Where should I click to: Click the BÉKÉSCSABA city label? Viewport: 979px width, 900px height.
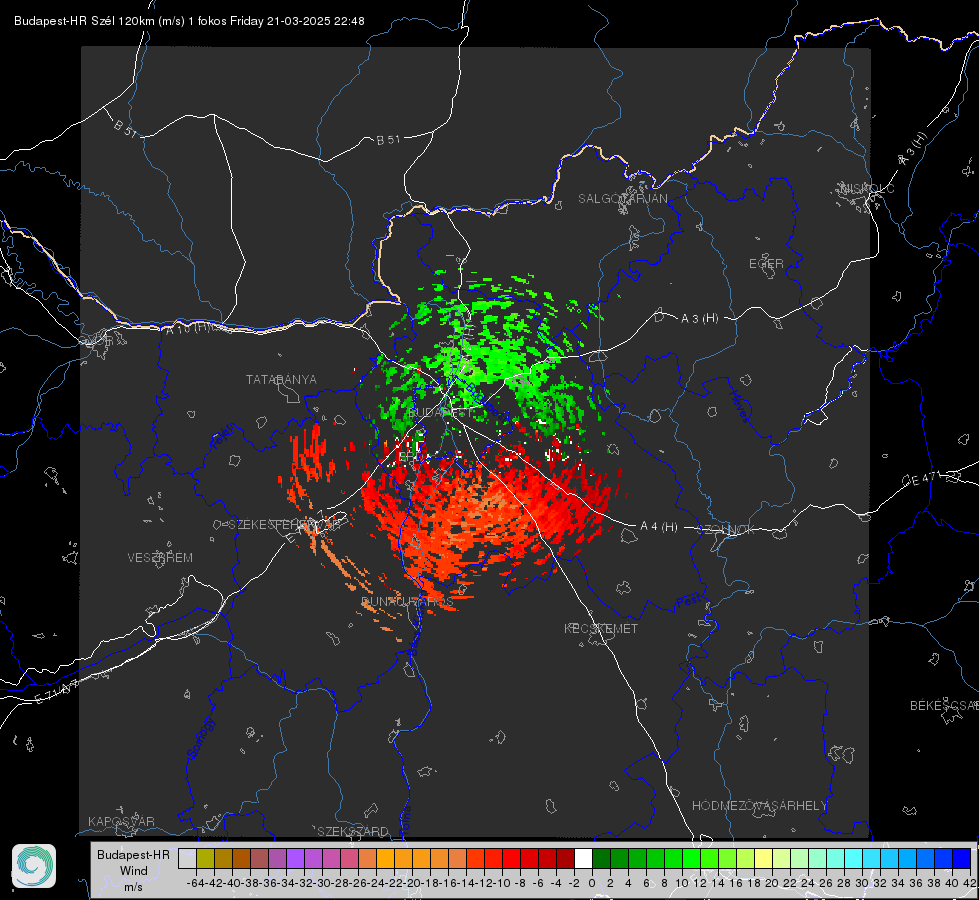click(944, 706)
